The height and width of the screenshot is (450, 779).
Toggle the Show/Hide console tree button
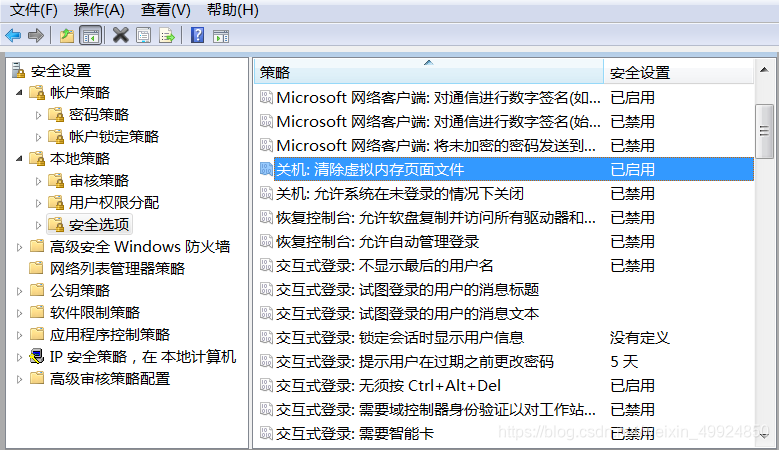click(x=91, y=36)
